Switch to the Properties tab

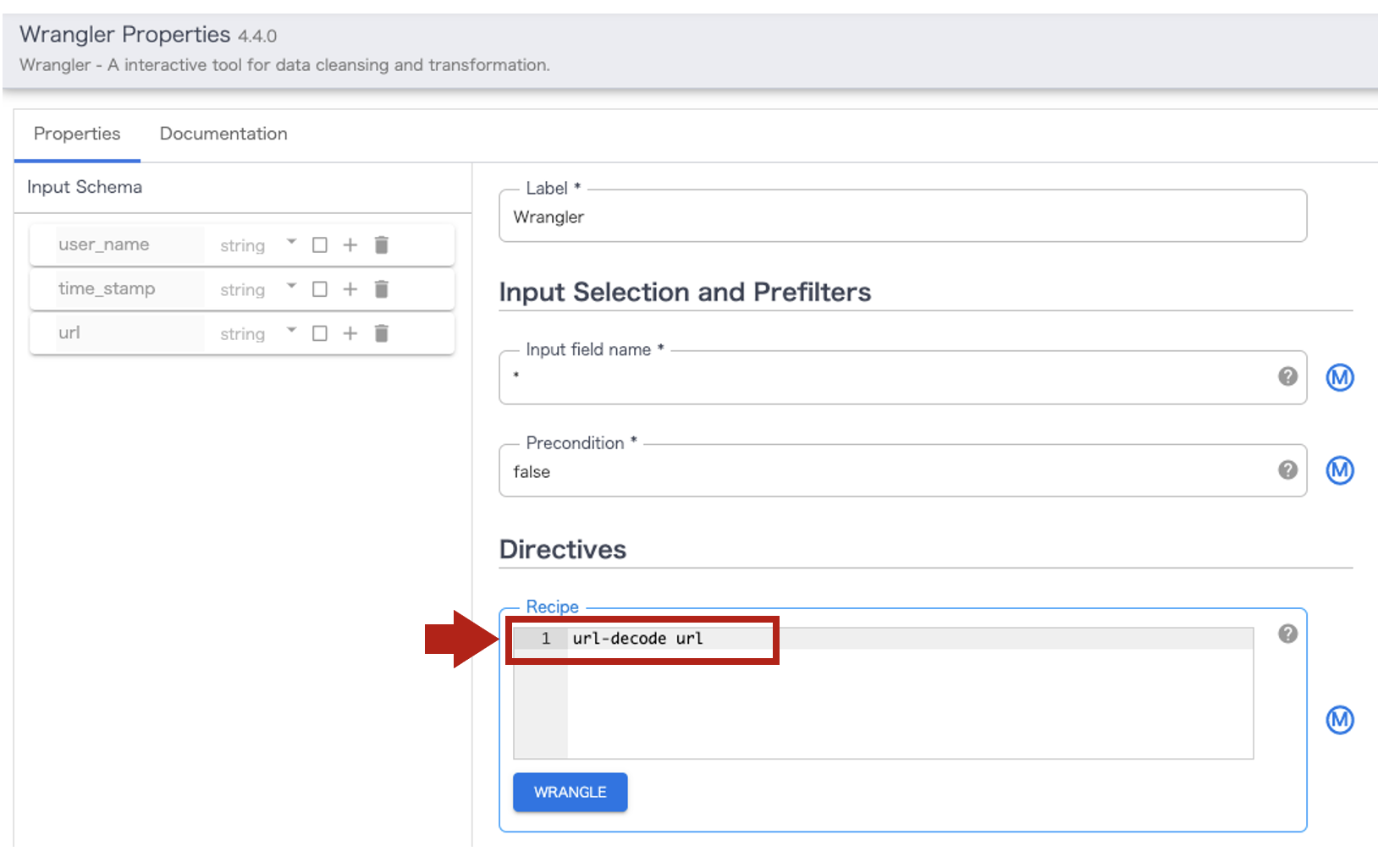coord(77,134)
